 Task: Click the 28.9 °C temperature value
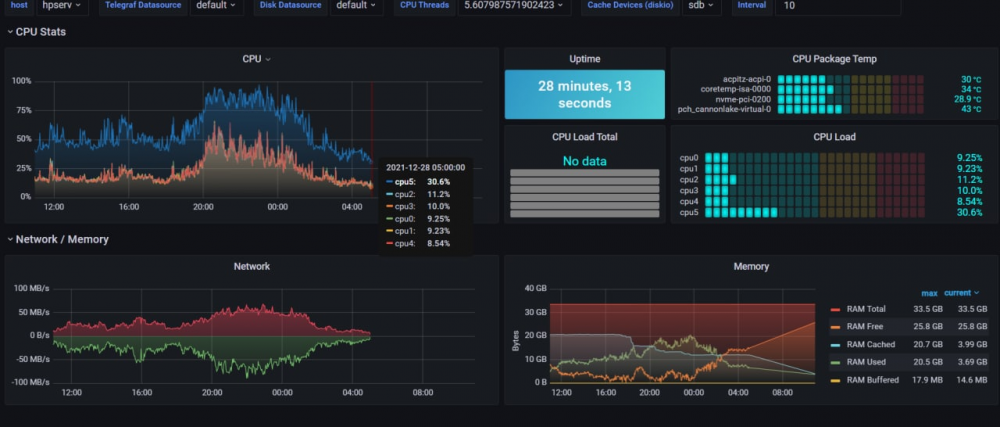point(968,99)
